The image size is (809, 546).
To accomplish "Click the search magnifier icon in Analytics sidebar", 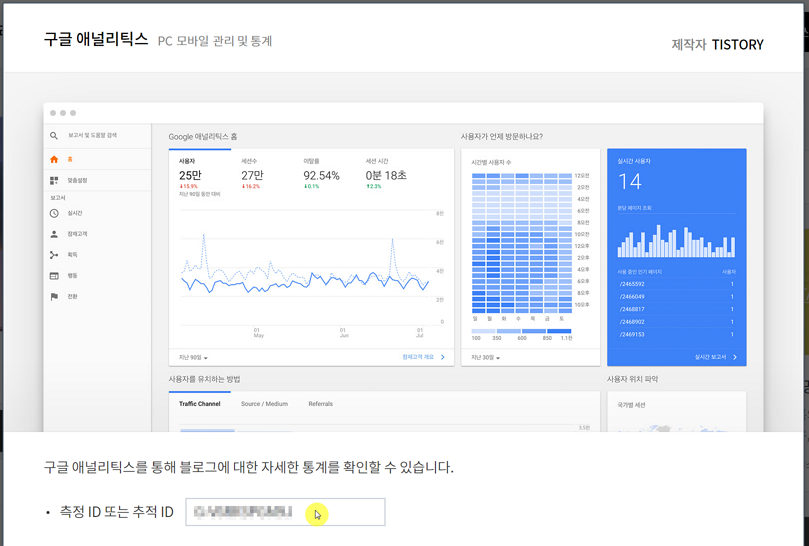I will coord(54,136).
